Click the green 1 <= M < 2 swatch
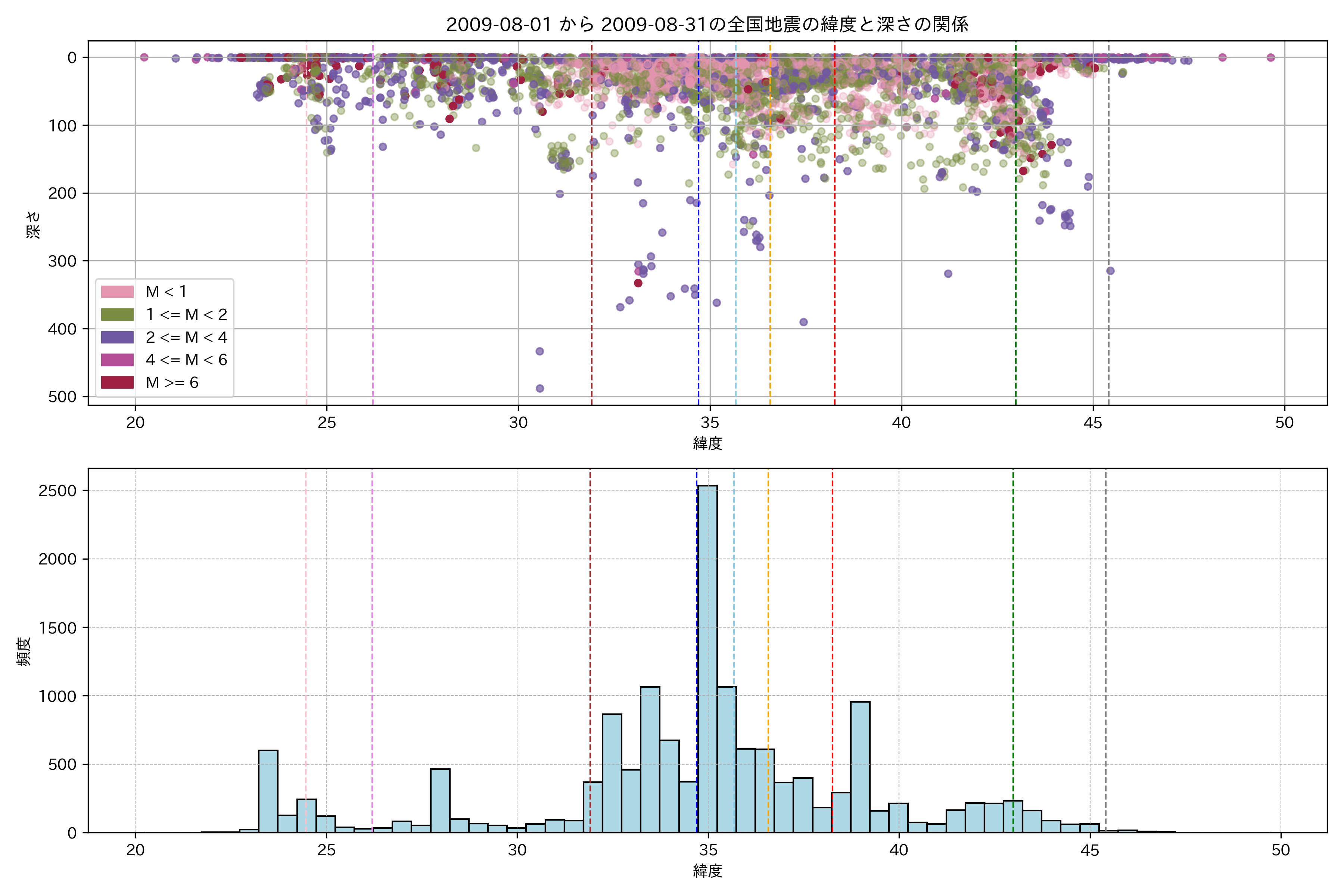 pyautogui.click(x=117, y=314)
